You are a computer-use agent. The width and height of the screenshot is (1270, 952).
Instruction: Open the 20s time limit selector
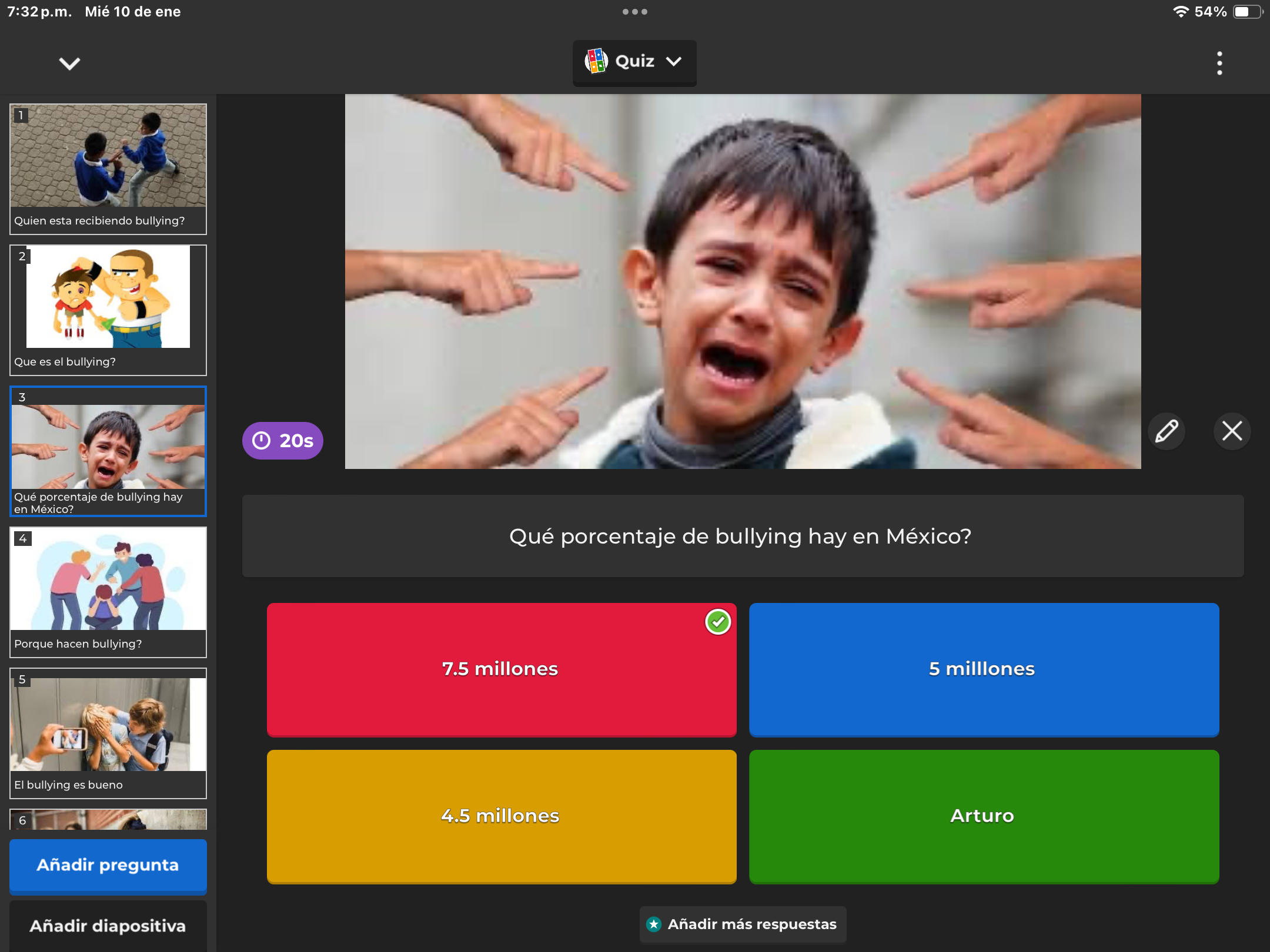pyautogui.click(x=296, y=441)
